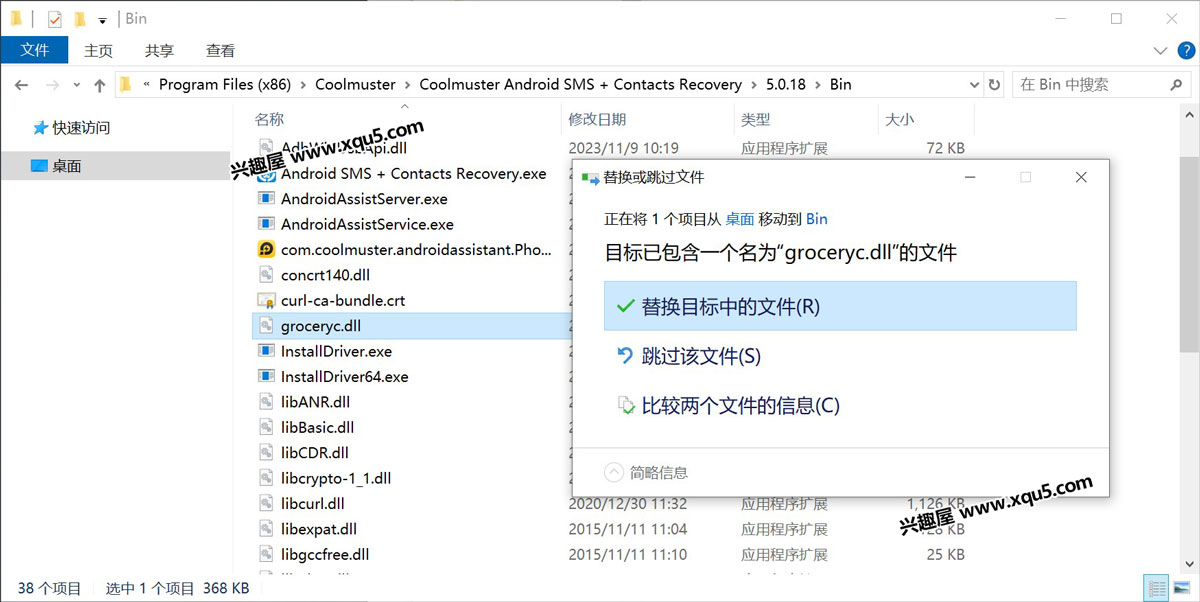Open the 主页 ribbon tab

click(x=98, y=50)
